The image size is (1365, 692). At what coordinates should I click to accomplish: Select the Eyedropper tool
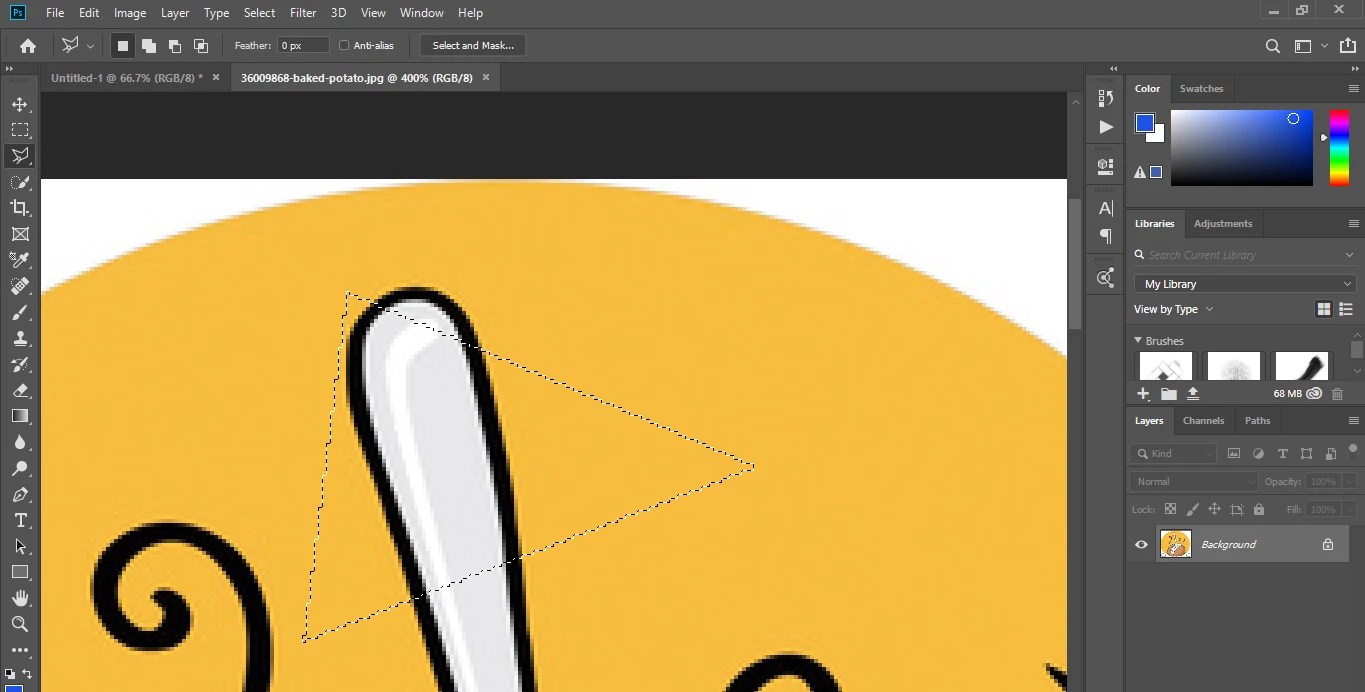point(20,260)
